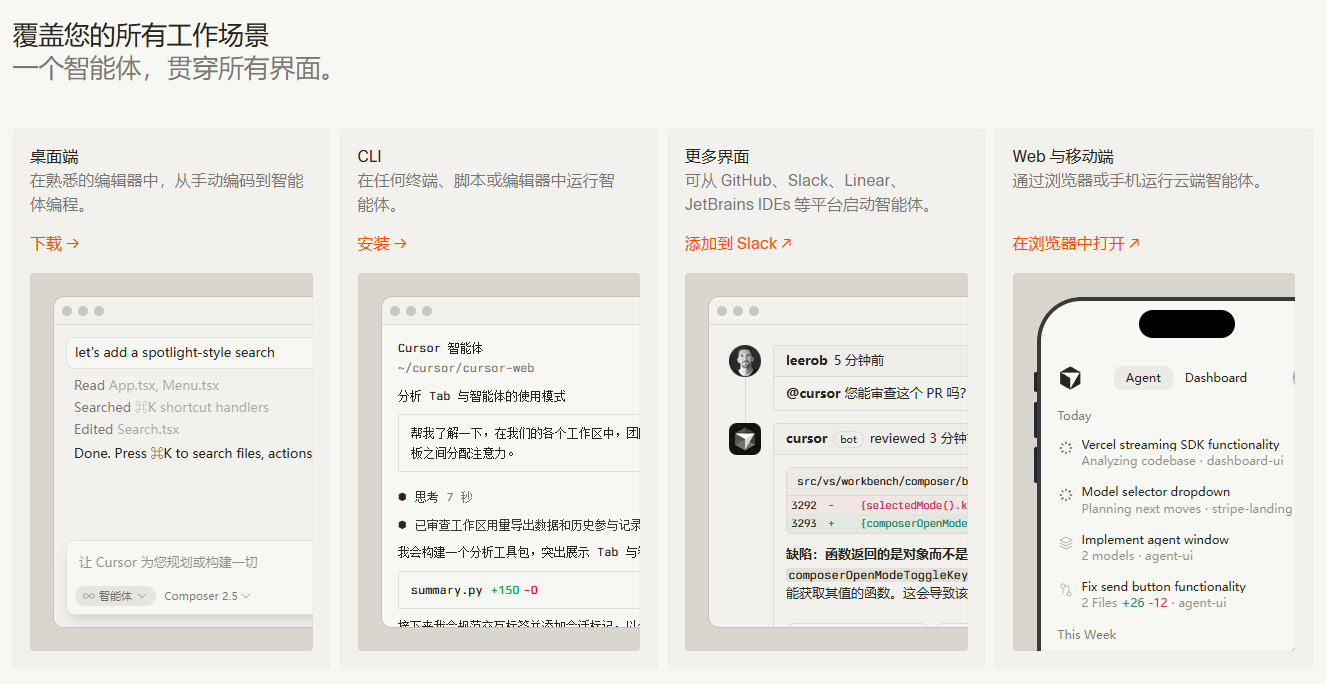Click the 思考 7 秒 status text

point(443,497)
